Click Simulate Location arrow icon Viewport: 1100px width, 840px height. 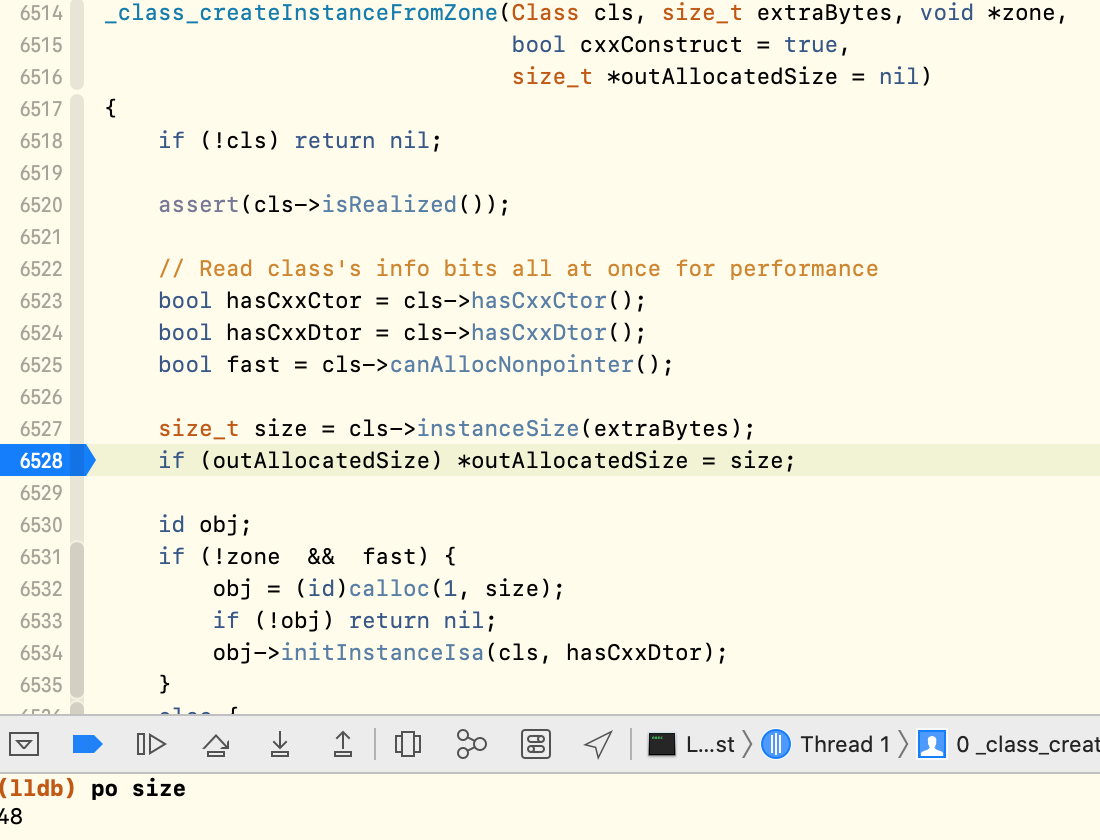(598, 744)
